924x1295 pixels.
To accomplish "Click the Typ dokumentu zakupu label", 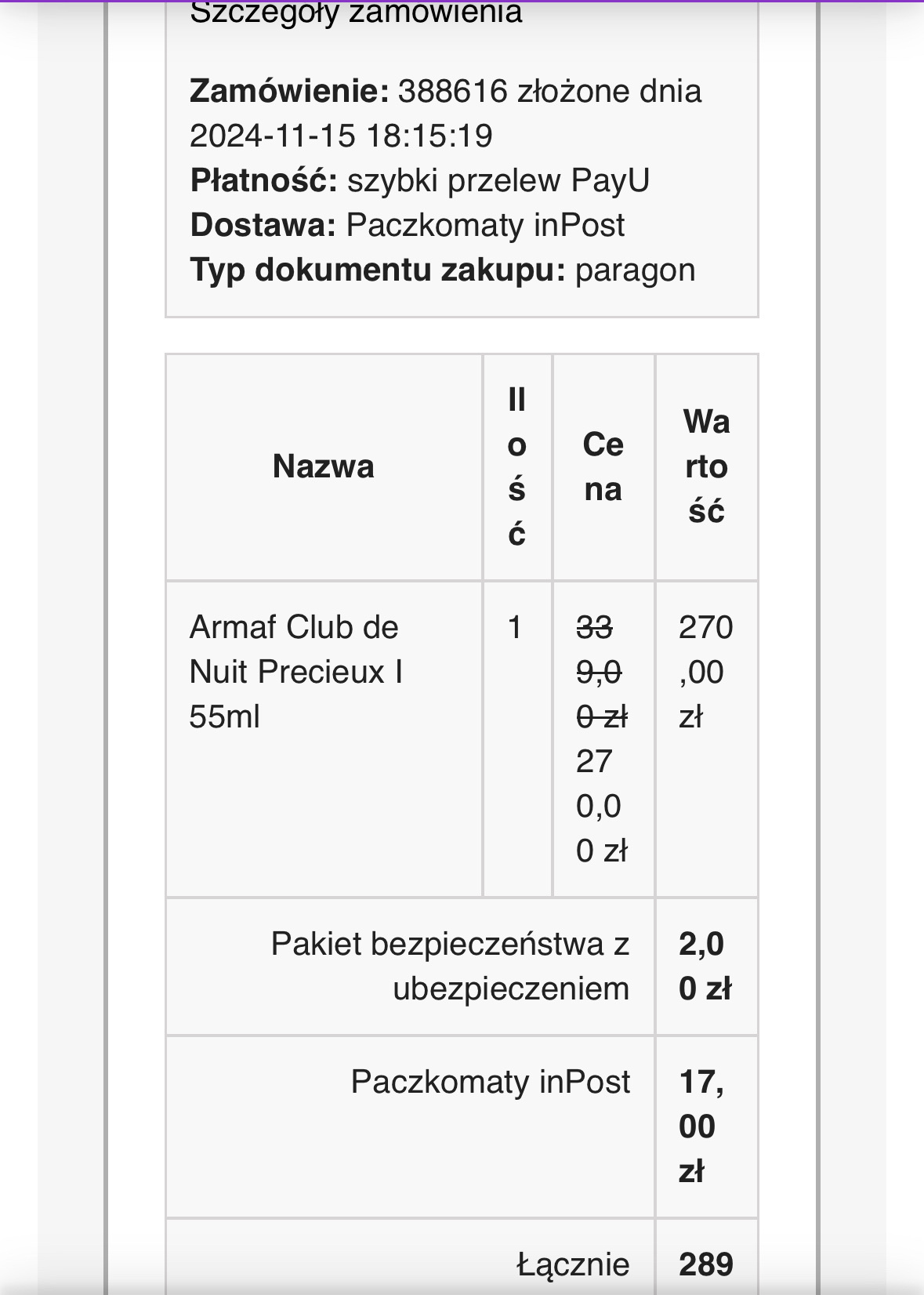I will (x=377, y=270).
